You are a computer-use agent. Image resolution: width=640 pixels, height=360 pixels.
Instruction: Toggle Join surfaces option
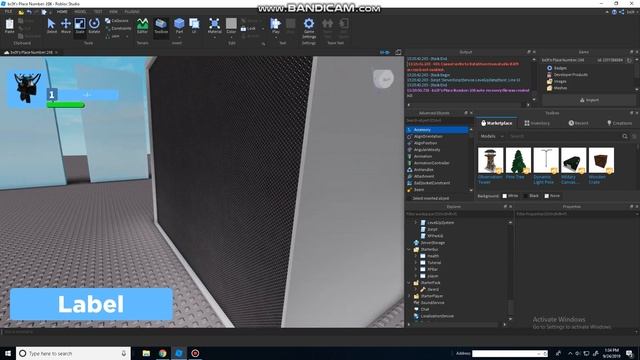click(113, 36)
